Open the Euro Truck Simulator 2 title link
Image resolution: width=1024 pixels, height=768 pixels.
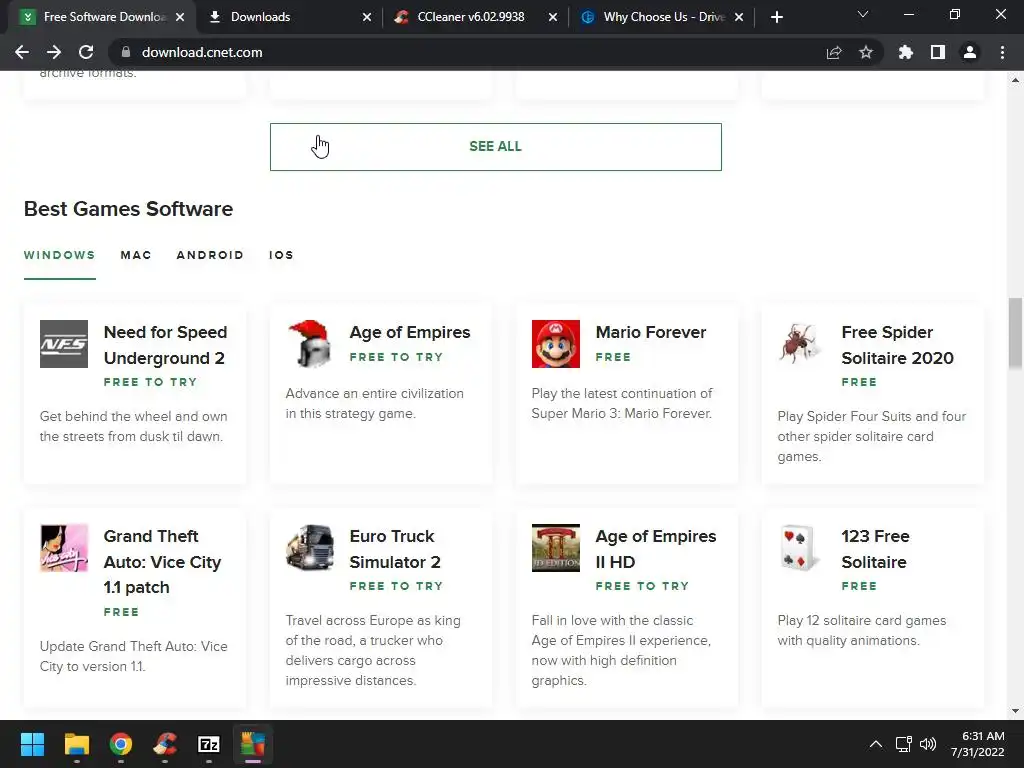tap(394, 549)
